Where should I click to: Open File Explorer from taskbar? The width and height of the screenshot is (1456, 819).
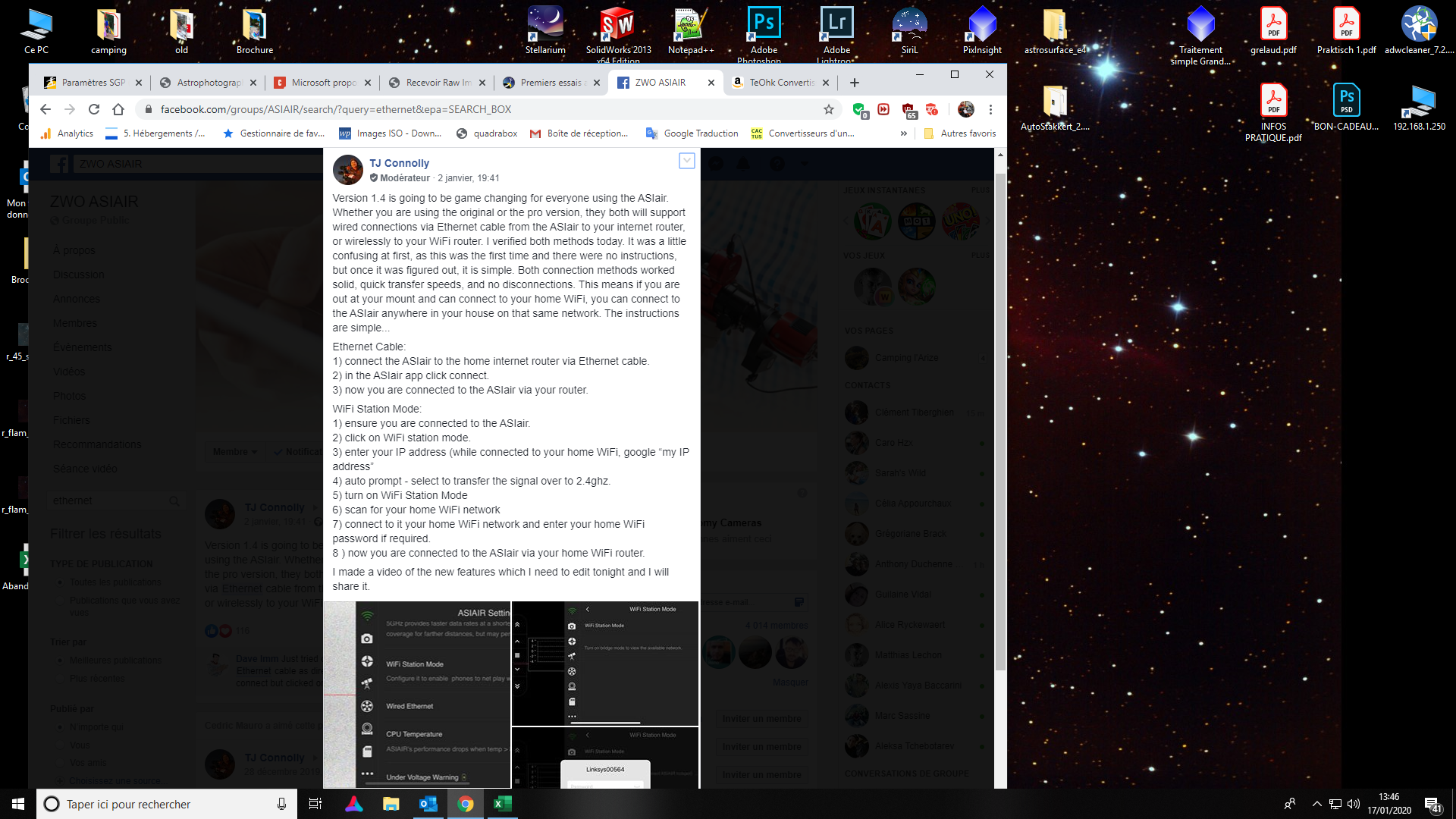click(x=391, y=804)
